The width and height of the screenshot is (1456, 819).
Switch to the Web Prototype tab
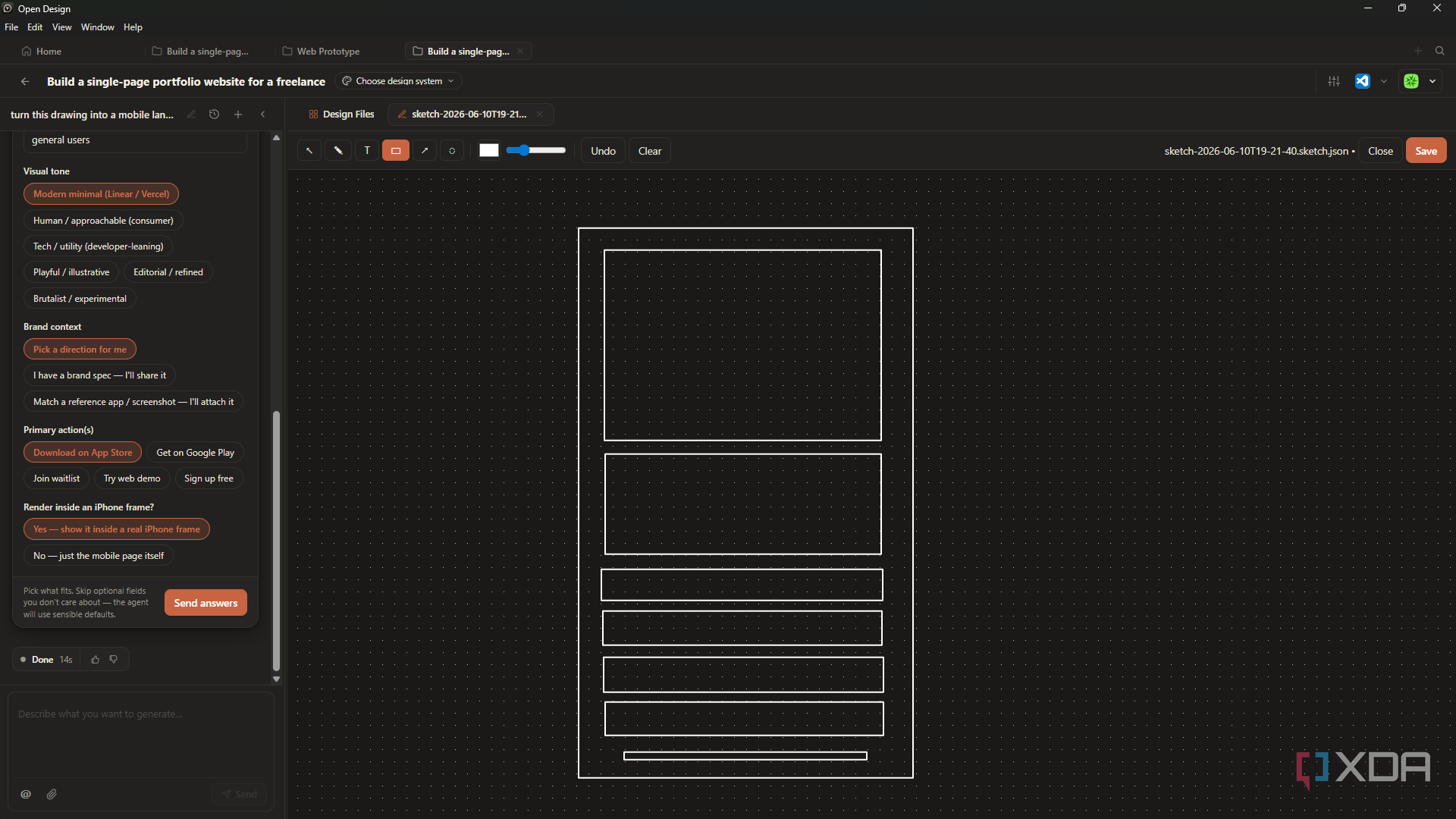[322, 52]
